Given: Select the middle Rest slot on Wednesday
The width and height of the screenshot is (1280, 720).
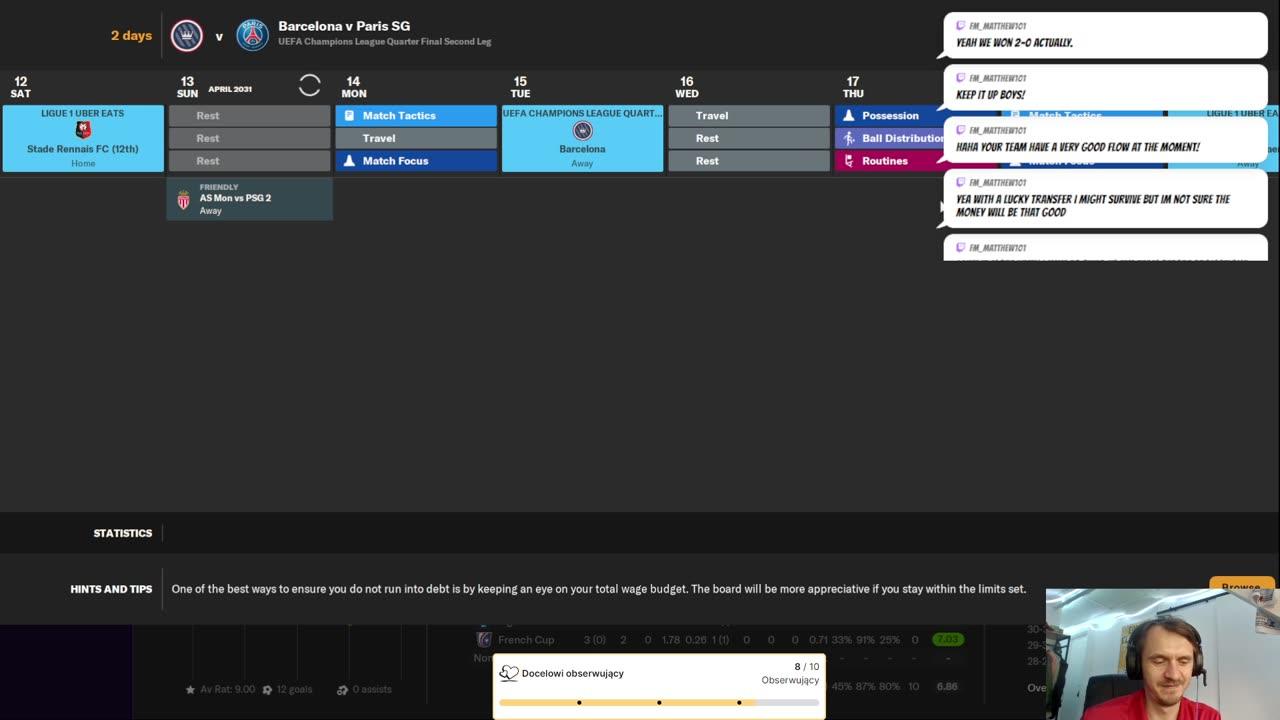Looking at the screenshot, I should 749,138.
